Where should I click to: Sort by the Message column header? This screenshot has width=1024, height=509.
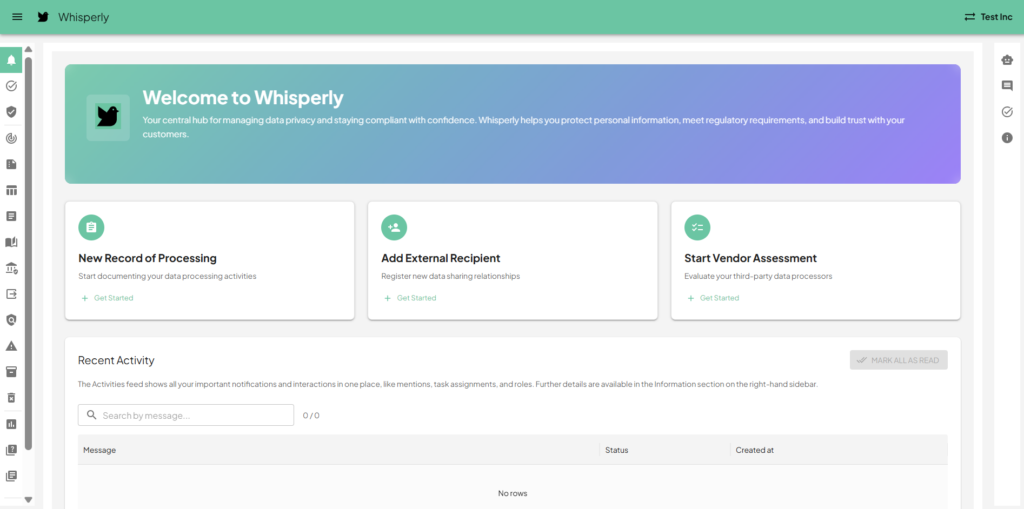coord(338,450)
